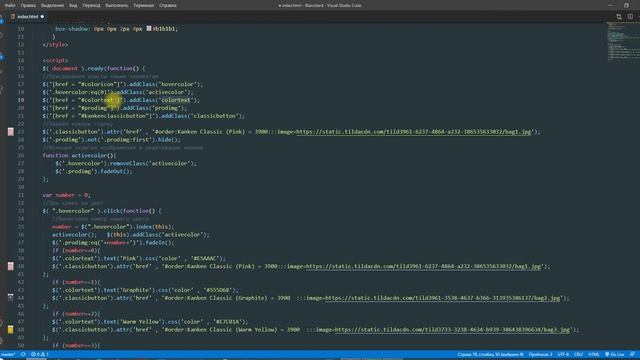Open the bag1.jpg URL on line 23
Image resolution: width=640 pixels, height=360 pixels.
[x=414, y=132]
